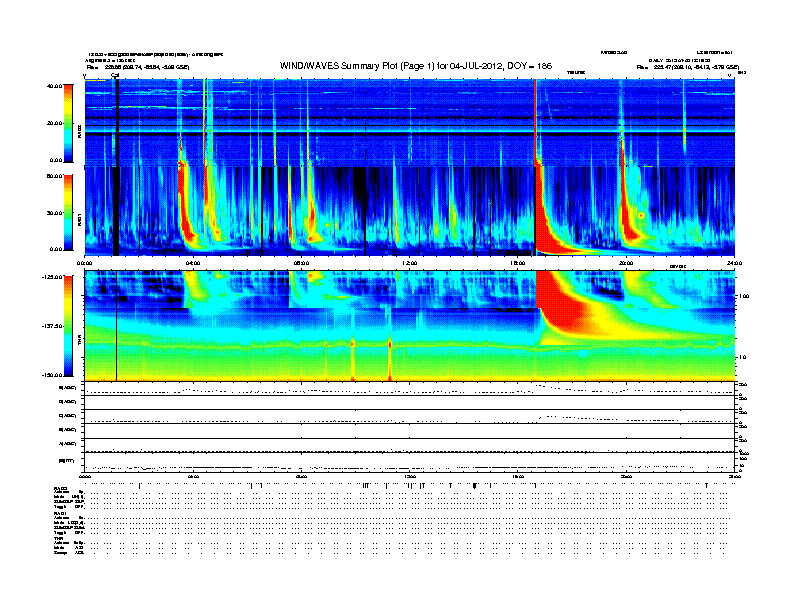792x612 pixels.
Task: Click the bottommost line plot panel above time axis
Action: click(410, 462)
